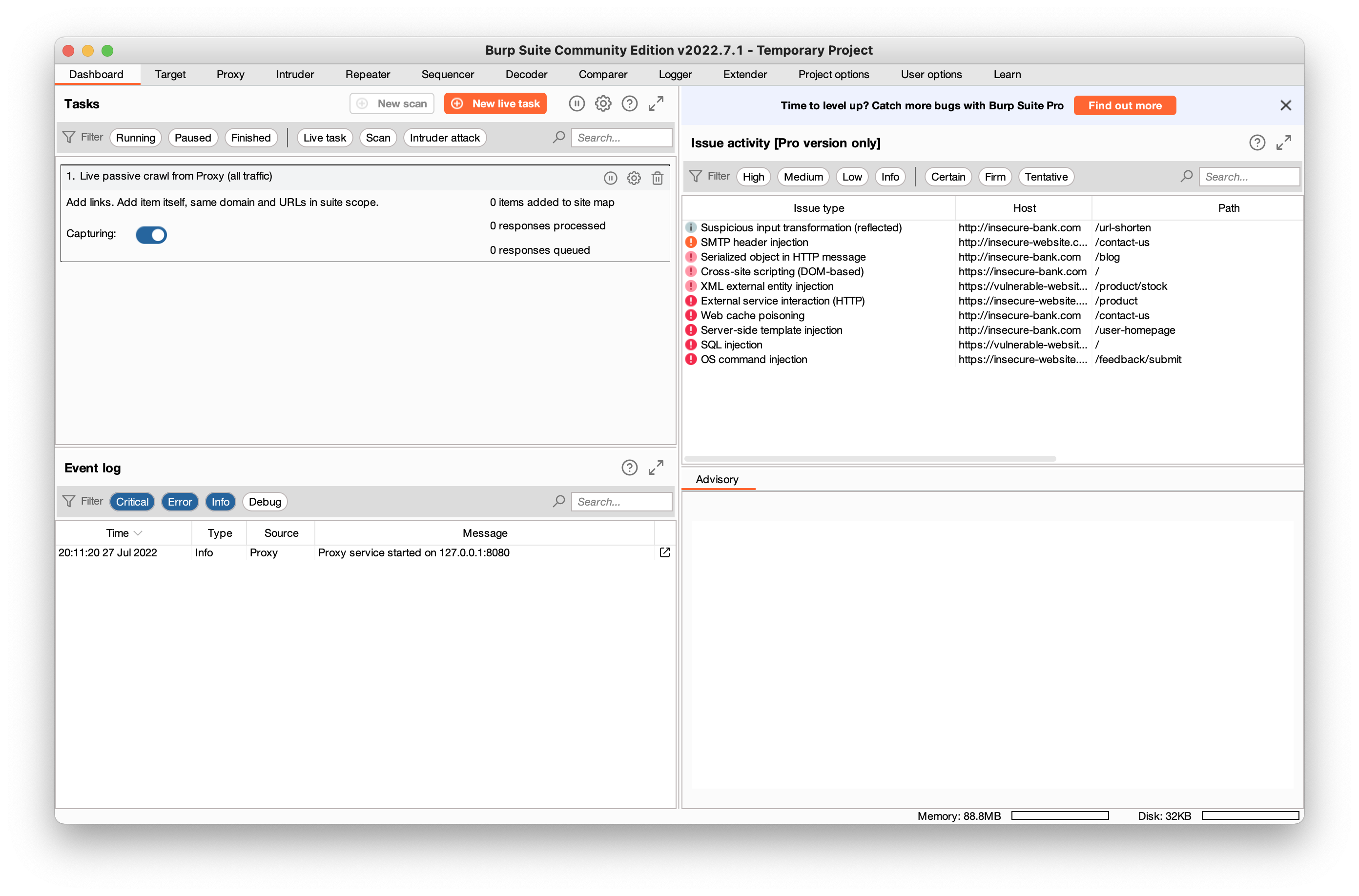
Task: Expand the Tasks panel to full size
Action: [x=656, y=103]
